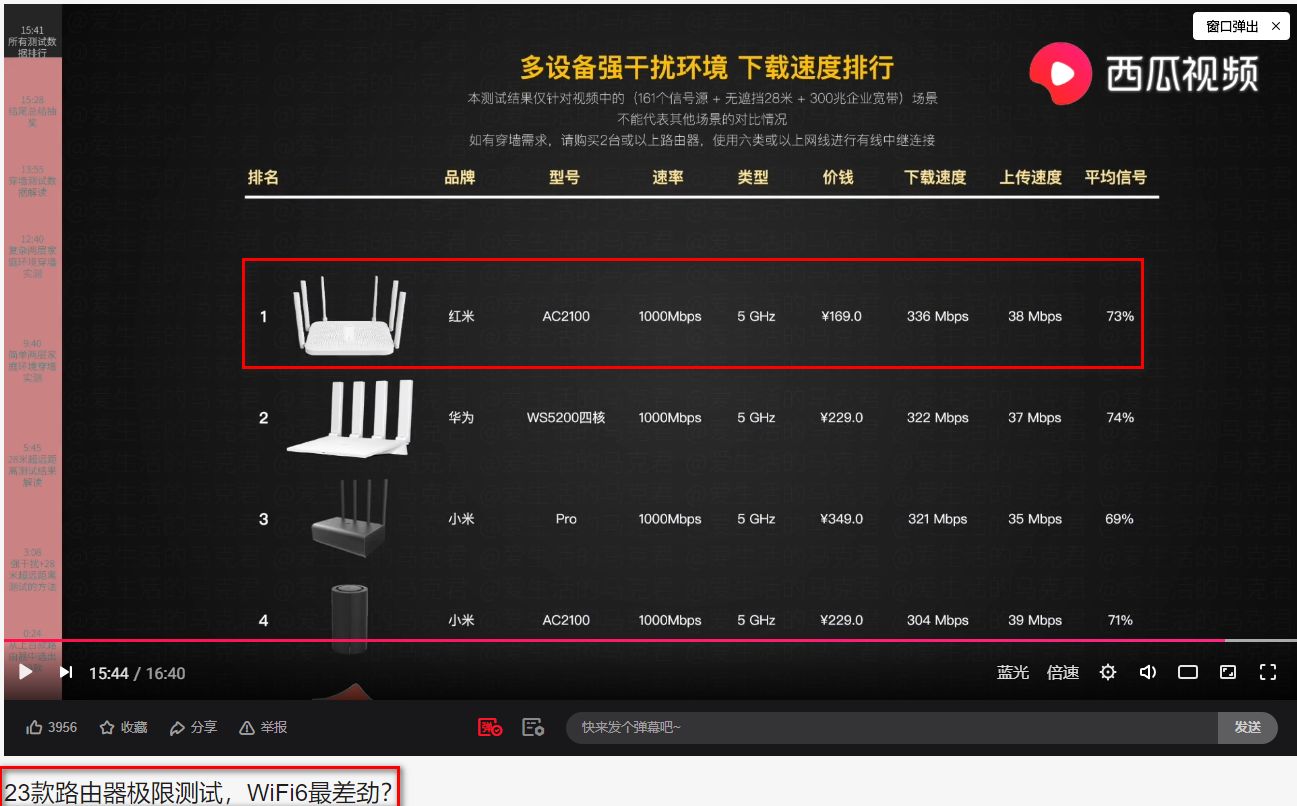Jump to chapter marker at 12:40

coord(32,256)
